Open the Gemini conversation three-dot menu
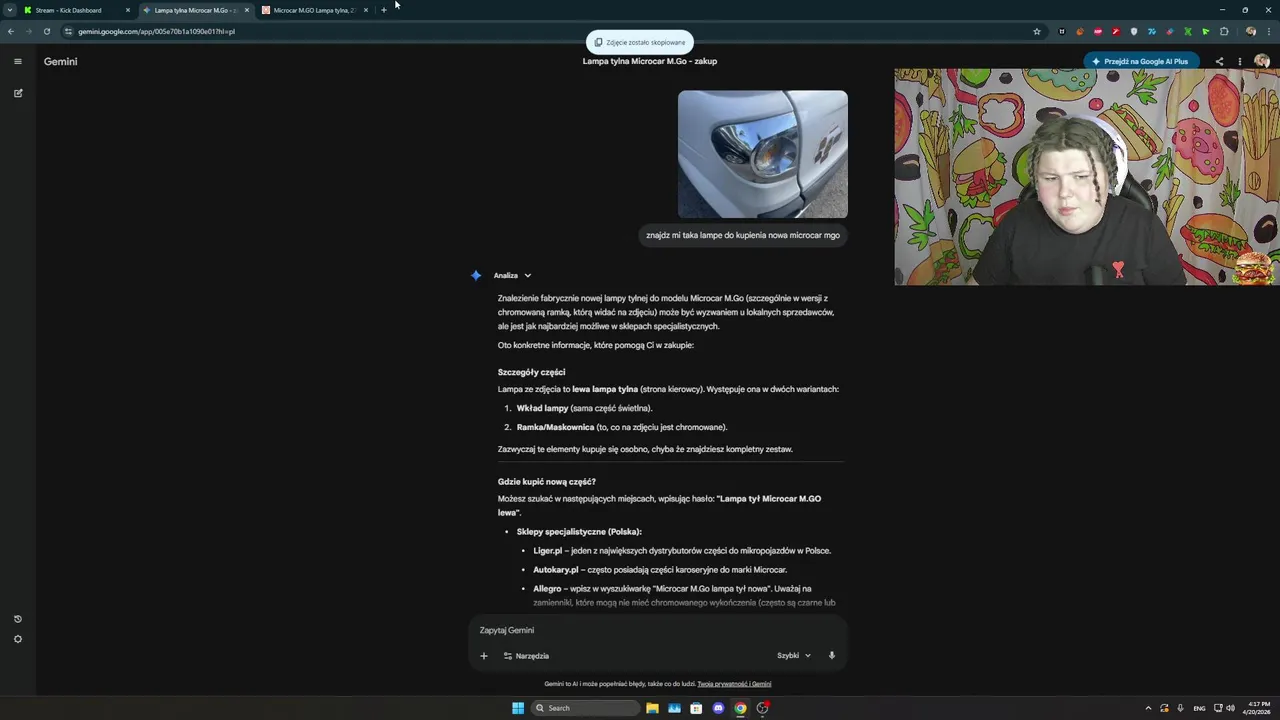1280x720 pixels. click(1240, 61)
